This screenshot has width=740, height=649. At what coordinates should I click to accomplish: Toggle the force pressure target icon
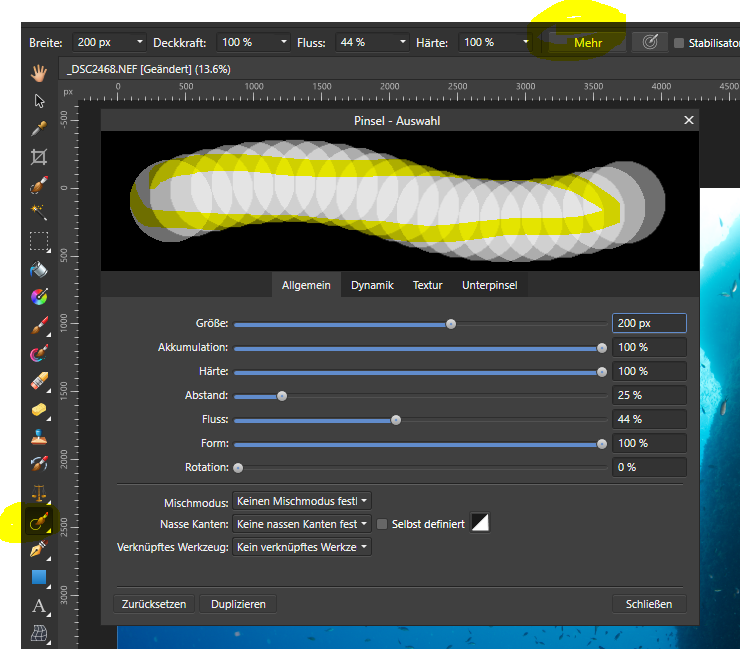coord(649,43)
